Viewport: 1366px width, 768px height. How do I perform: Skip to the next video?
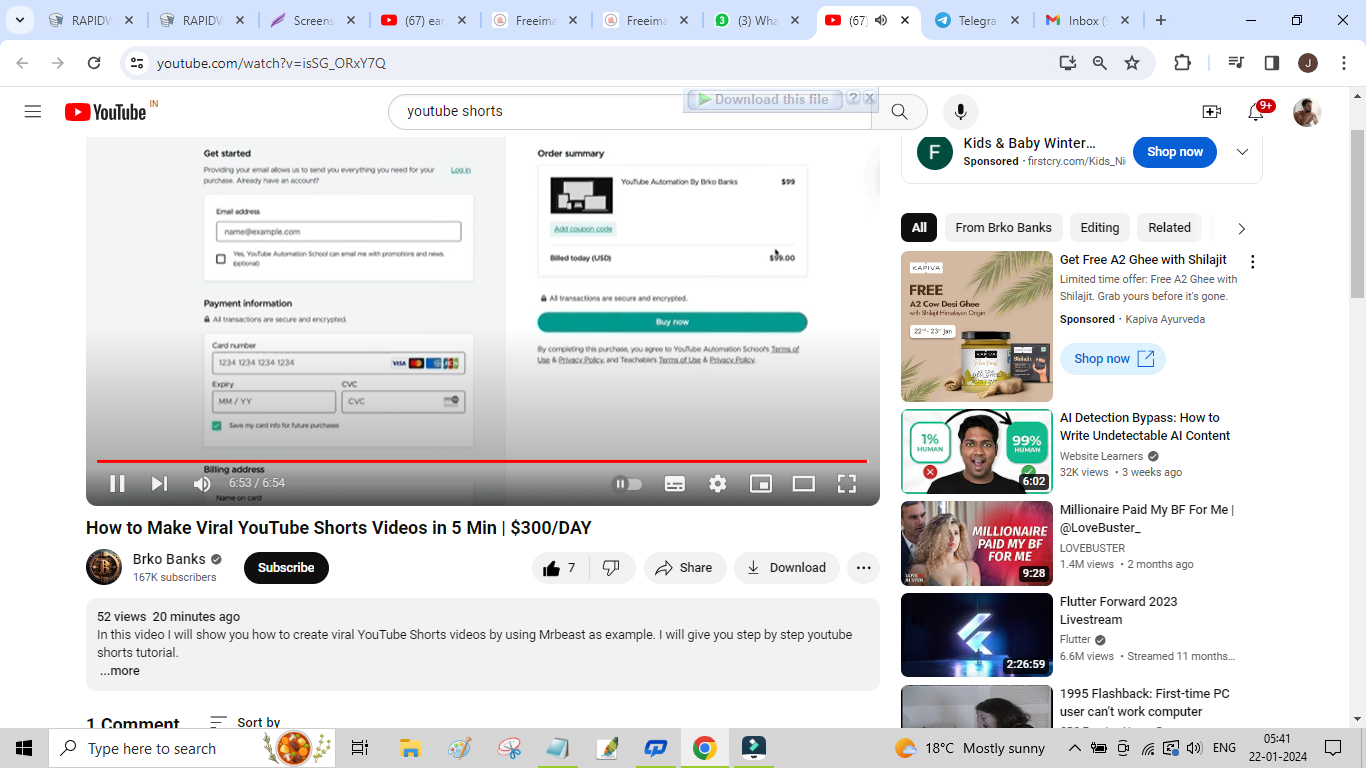[x=159, y=484]
